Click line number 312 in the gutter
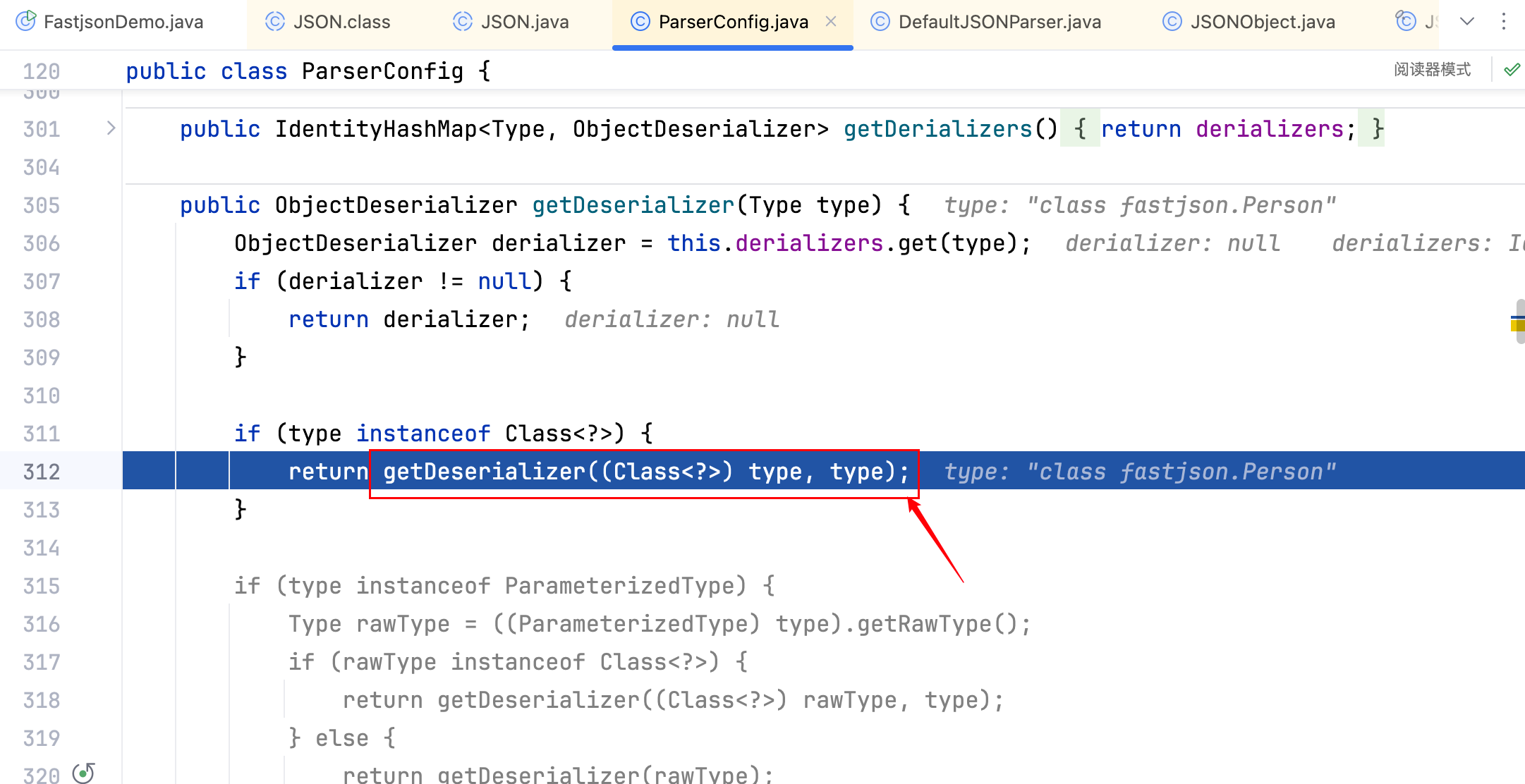Viewport: 1525px width, 784px height. [42, 472]
